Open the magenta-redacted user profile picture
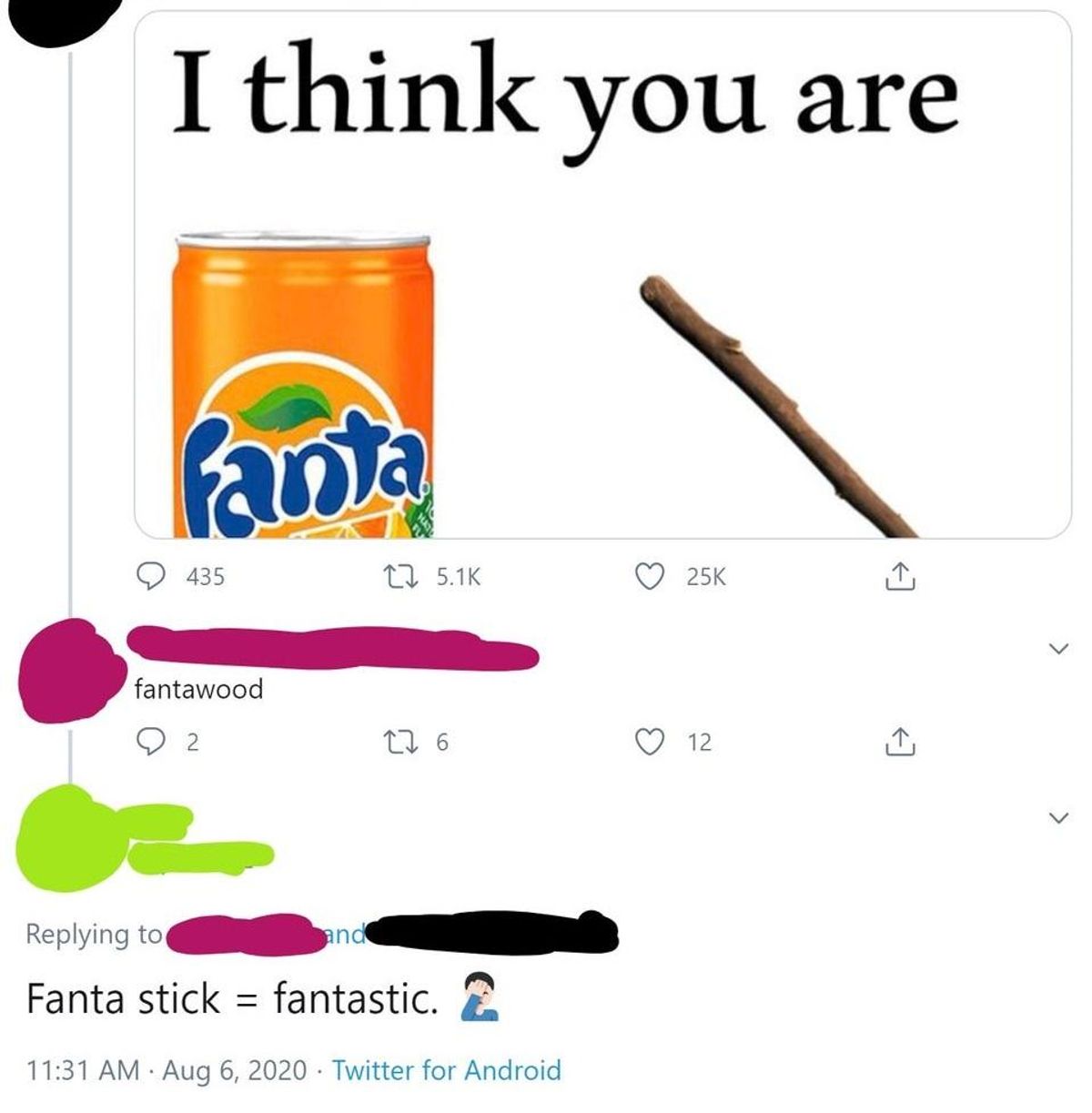This screenshot has width=1092, height=1113. point(64,671)
